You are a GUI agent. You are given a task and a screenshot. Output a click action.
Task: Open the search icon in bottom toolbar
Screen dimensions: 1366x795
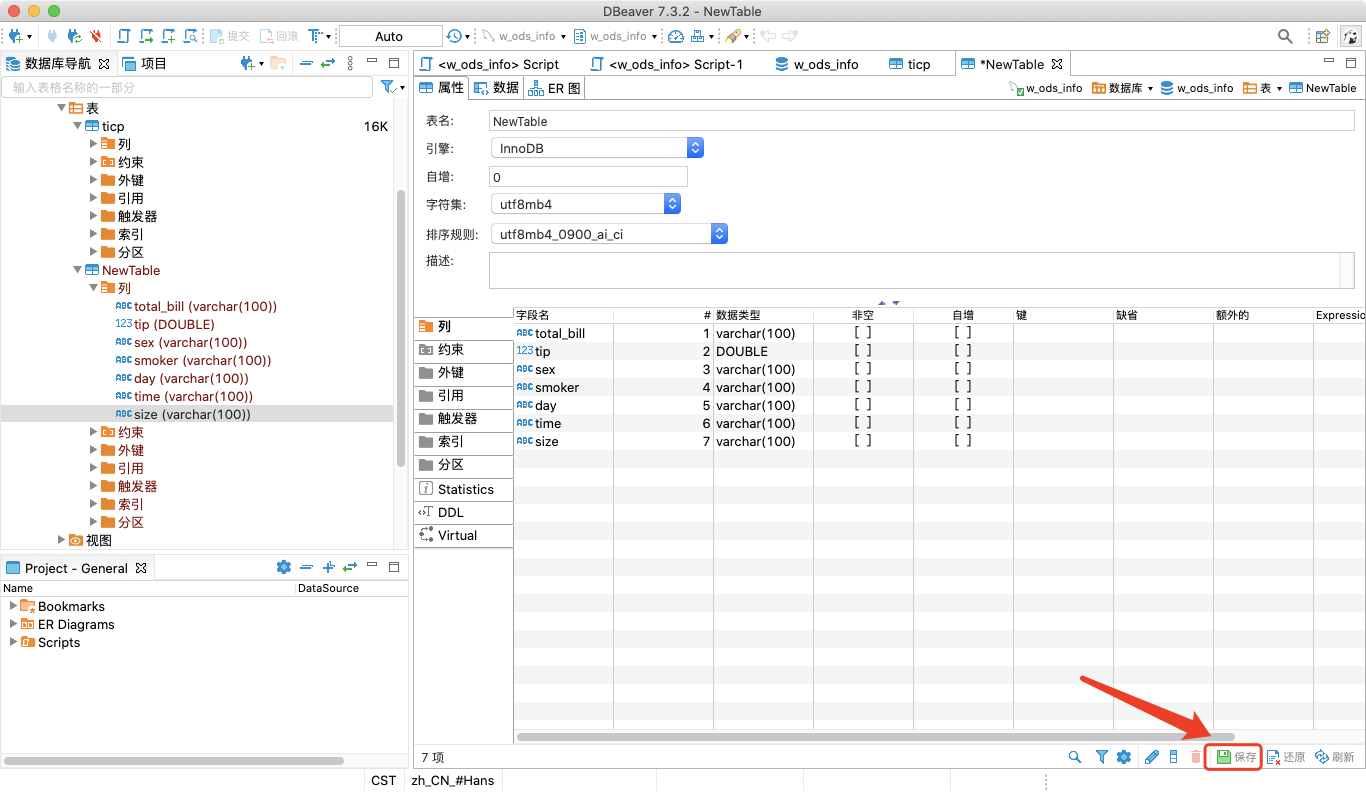(1075, 757)
